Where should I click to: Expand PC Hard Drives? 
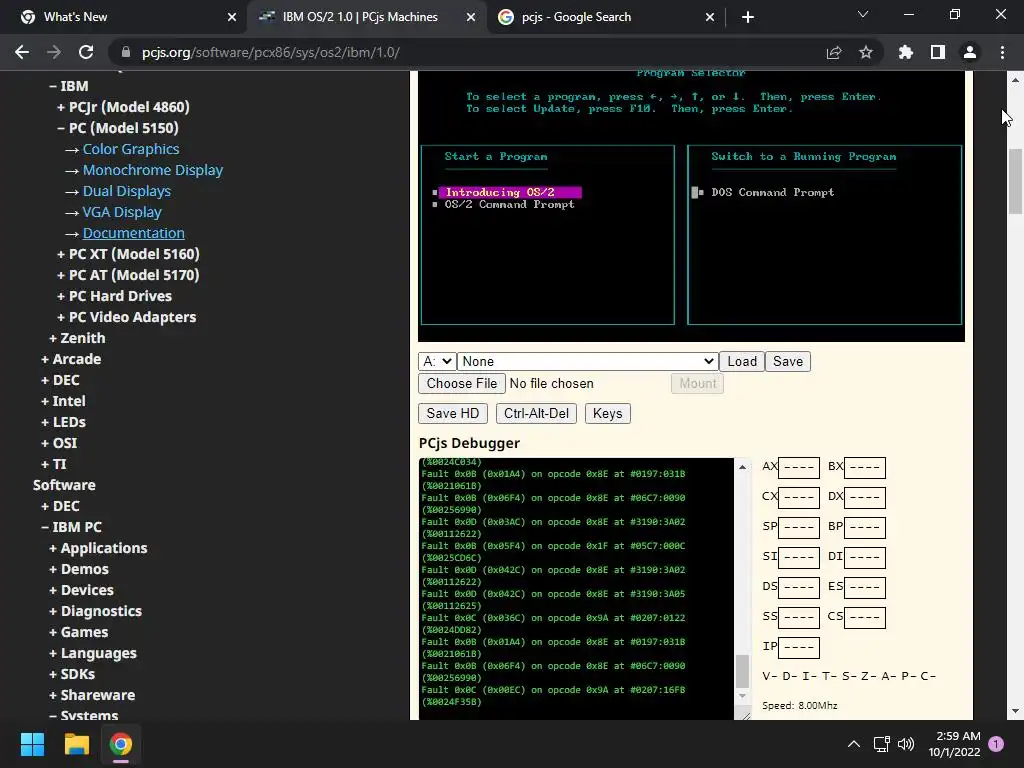pyautogui.click(x=114, y=296)
